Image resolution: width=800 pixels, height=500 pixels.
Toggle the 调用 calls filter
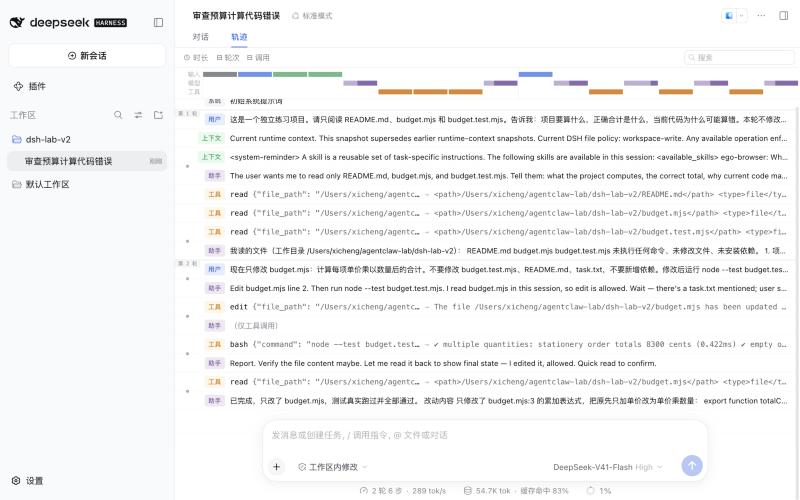tap(258, 58)
